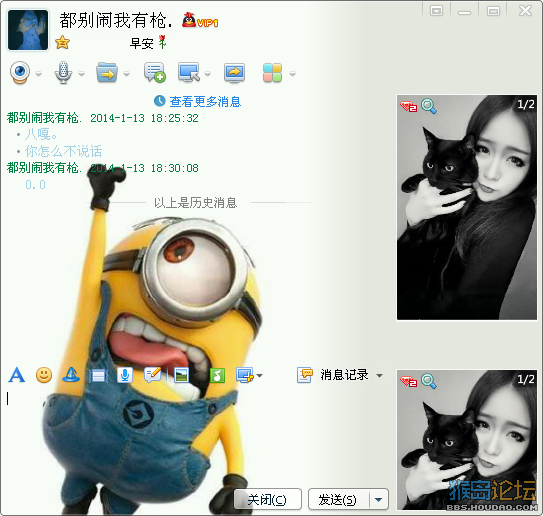This screenshot has height=516, width=543.
Task: Create discussion group with chat plus icon
Action: pos(154,72)
